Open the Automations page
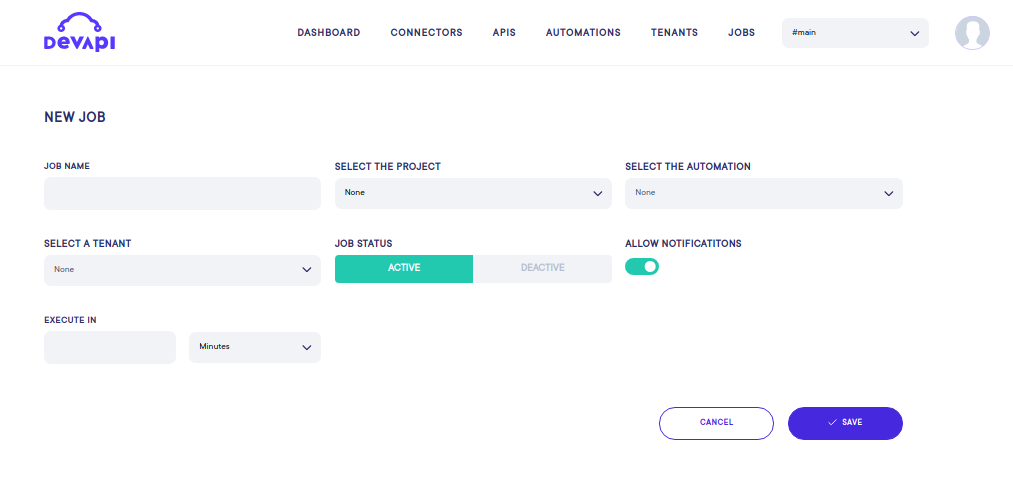 (x=583, y=33)
